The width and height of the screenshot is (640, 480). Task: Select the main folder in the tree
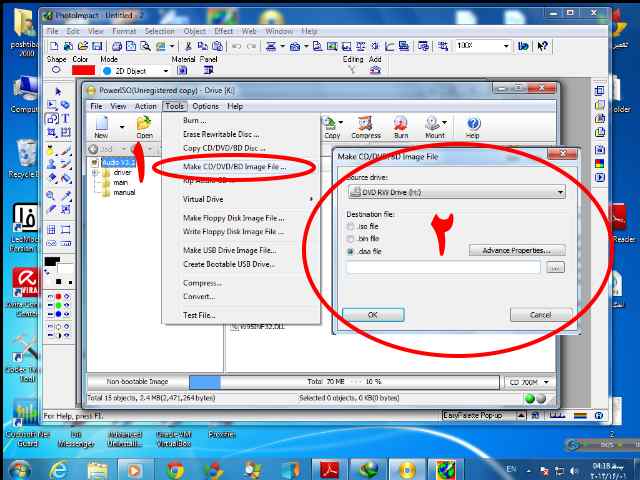point(120,182)
